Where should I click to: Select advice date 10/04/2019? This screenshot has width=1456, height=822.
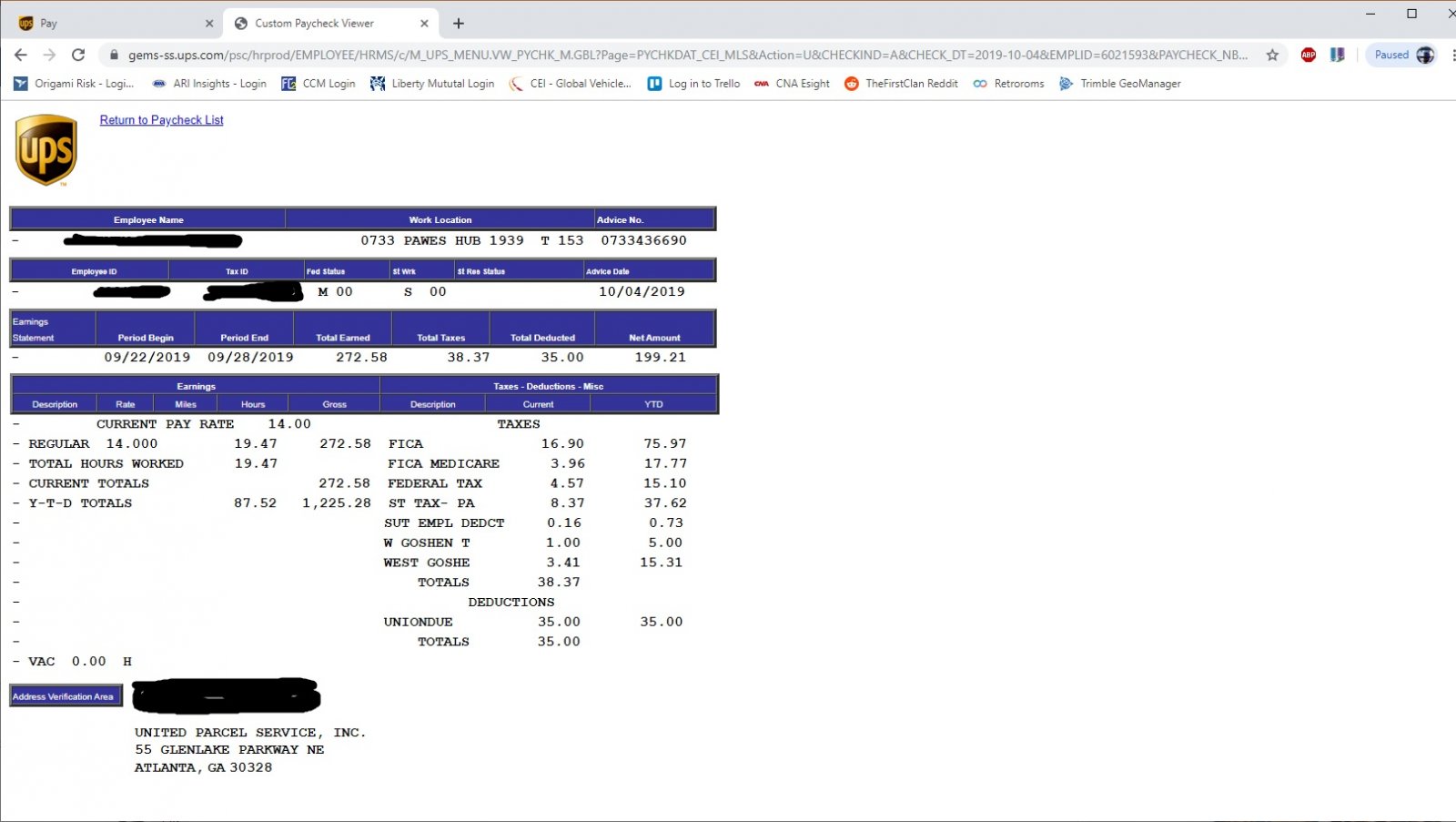(x=642, y=291)
